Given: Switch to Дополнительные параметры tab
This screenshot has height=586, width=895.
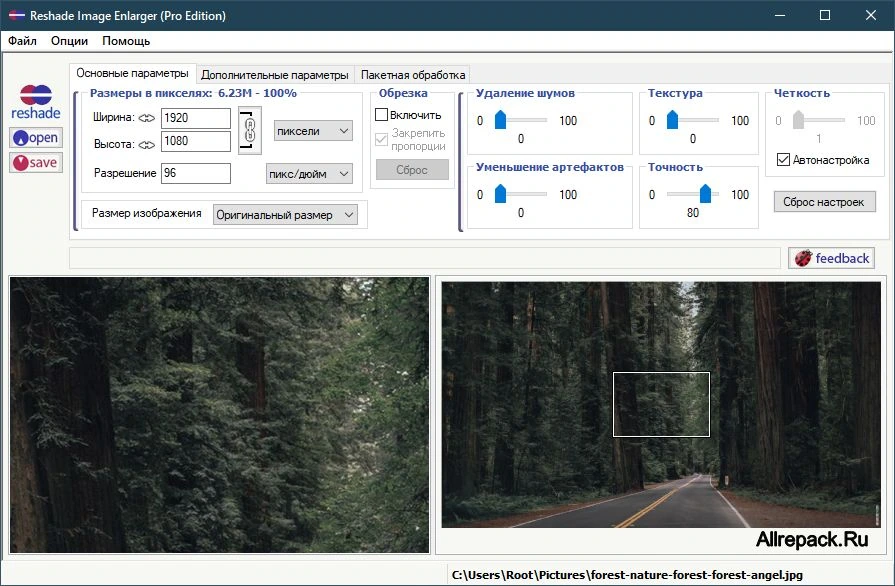Looking at the screenshot, I should tap(275, 75).
